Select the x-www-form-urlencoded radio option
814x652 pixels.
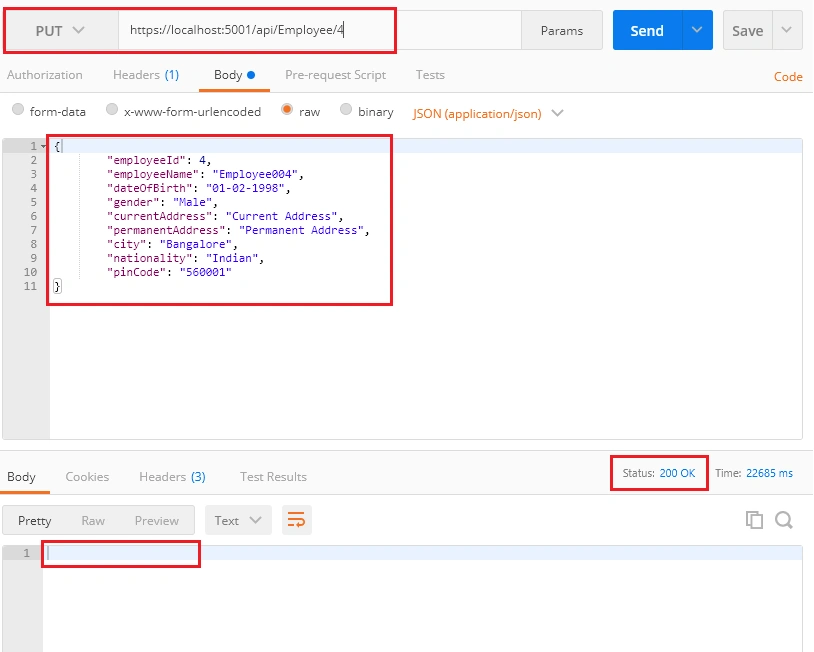tap(112, 109)
